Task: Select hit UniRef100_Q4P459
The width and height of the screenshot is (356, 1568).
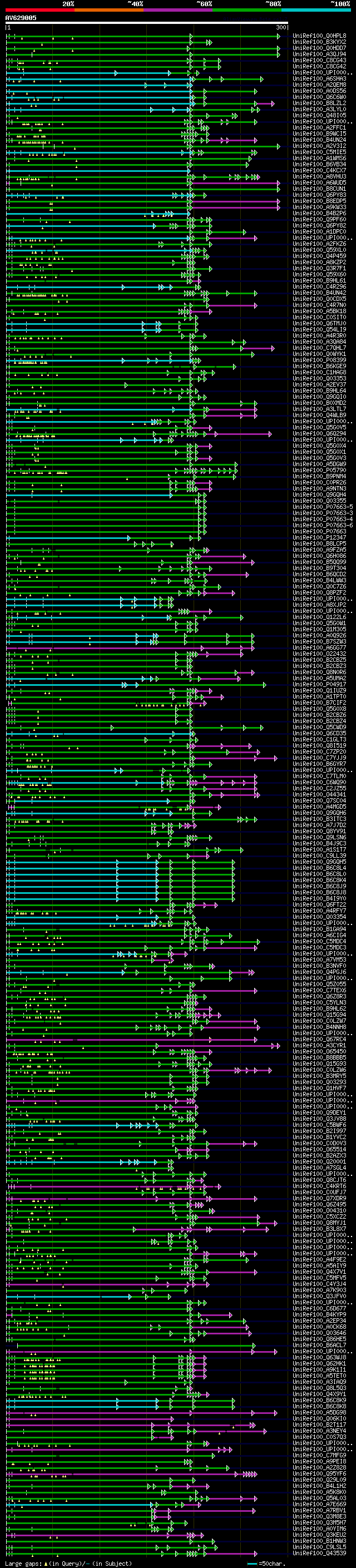Action: 319,256
